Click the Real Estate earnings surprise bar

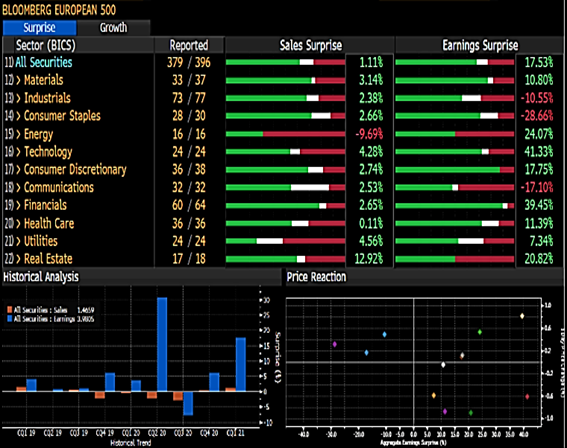pyautogui.click(x=455, y=259)
